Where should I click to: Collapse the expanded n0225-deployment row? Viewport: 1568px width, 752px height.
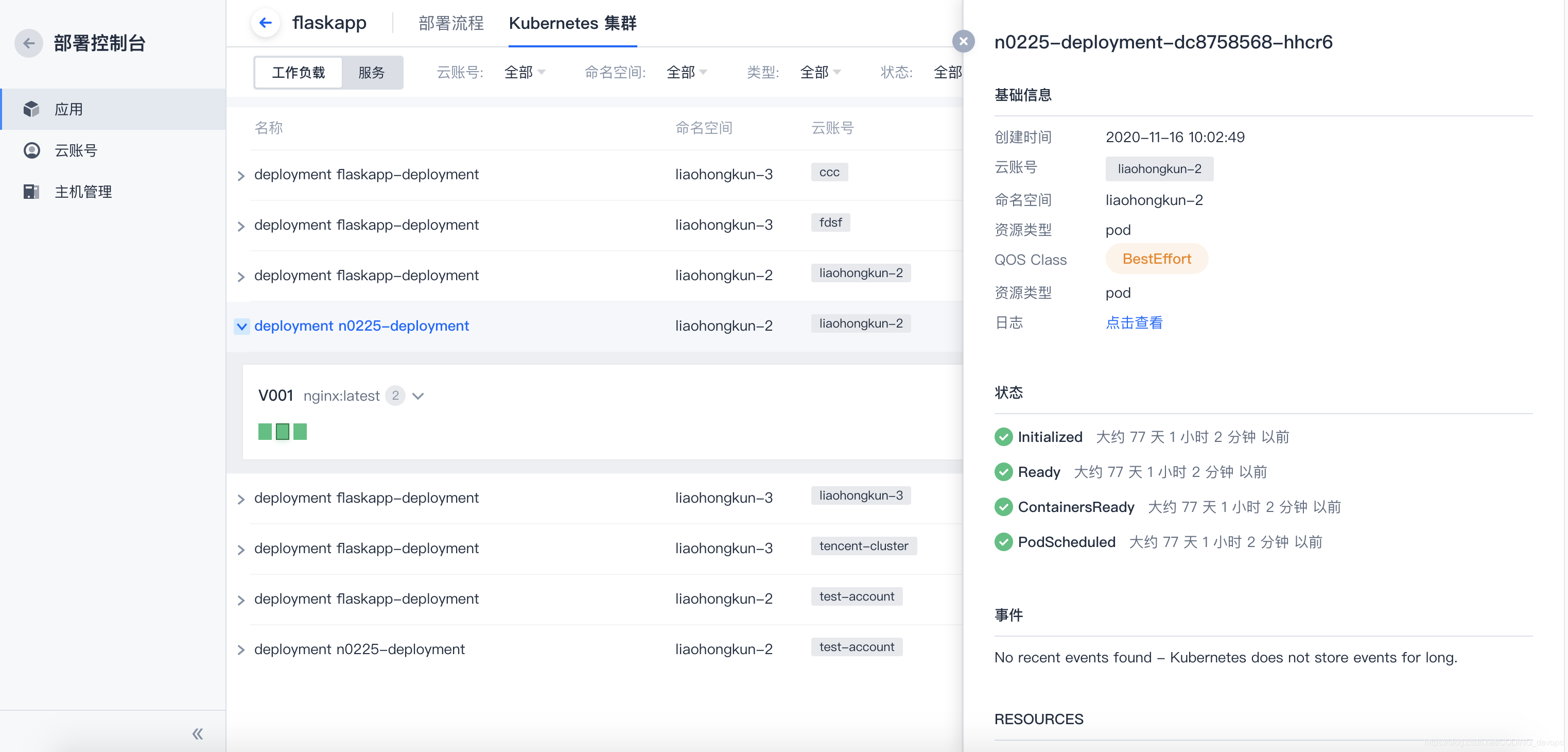241,327
